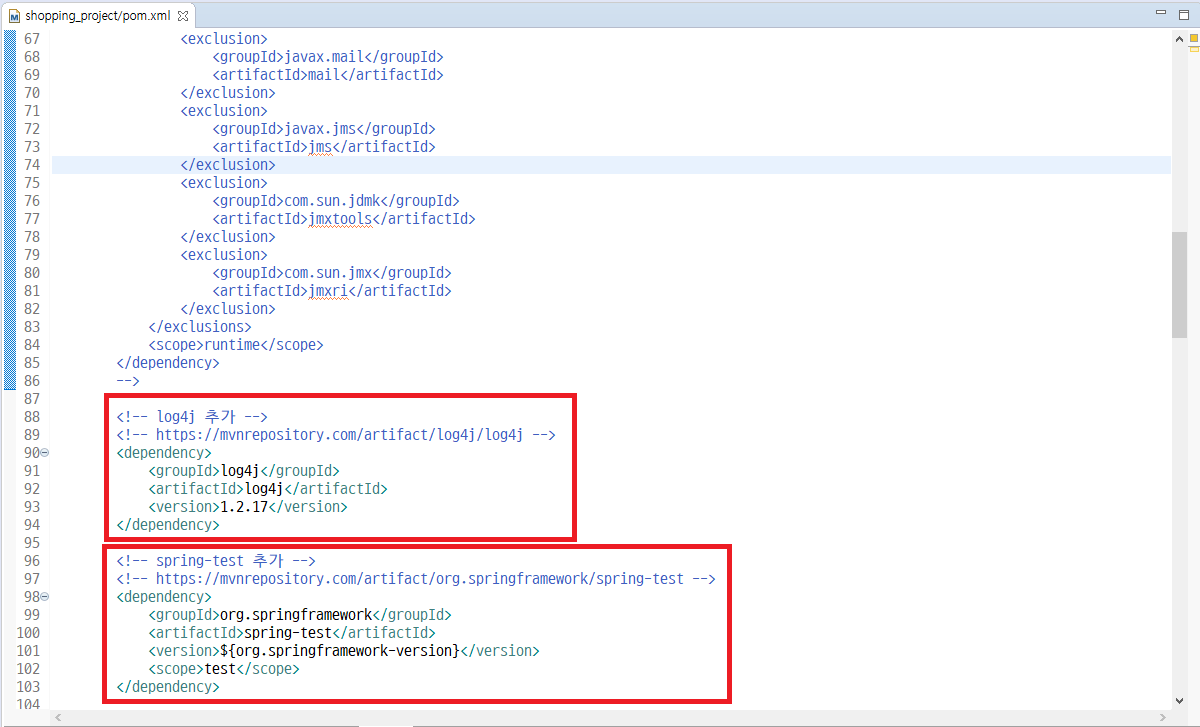Click the groupId com.sun.jmx line
The height and width of the screenshot is (727, 1200).
pos(332,273)
